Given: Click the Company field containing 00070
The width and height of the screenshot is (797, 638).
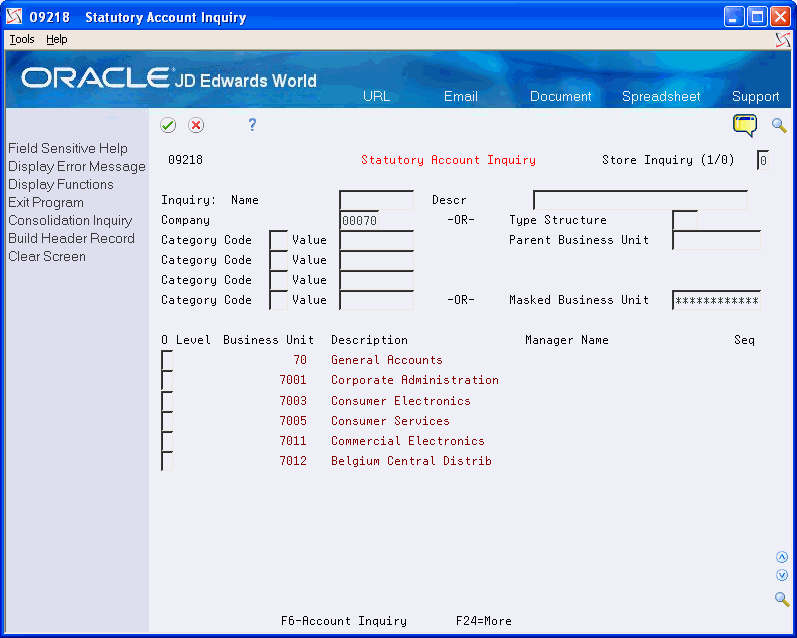Looking at the screenshot, I should point(359,220).
